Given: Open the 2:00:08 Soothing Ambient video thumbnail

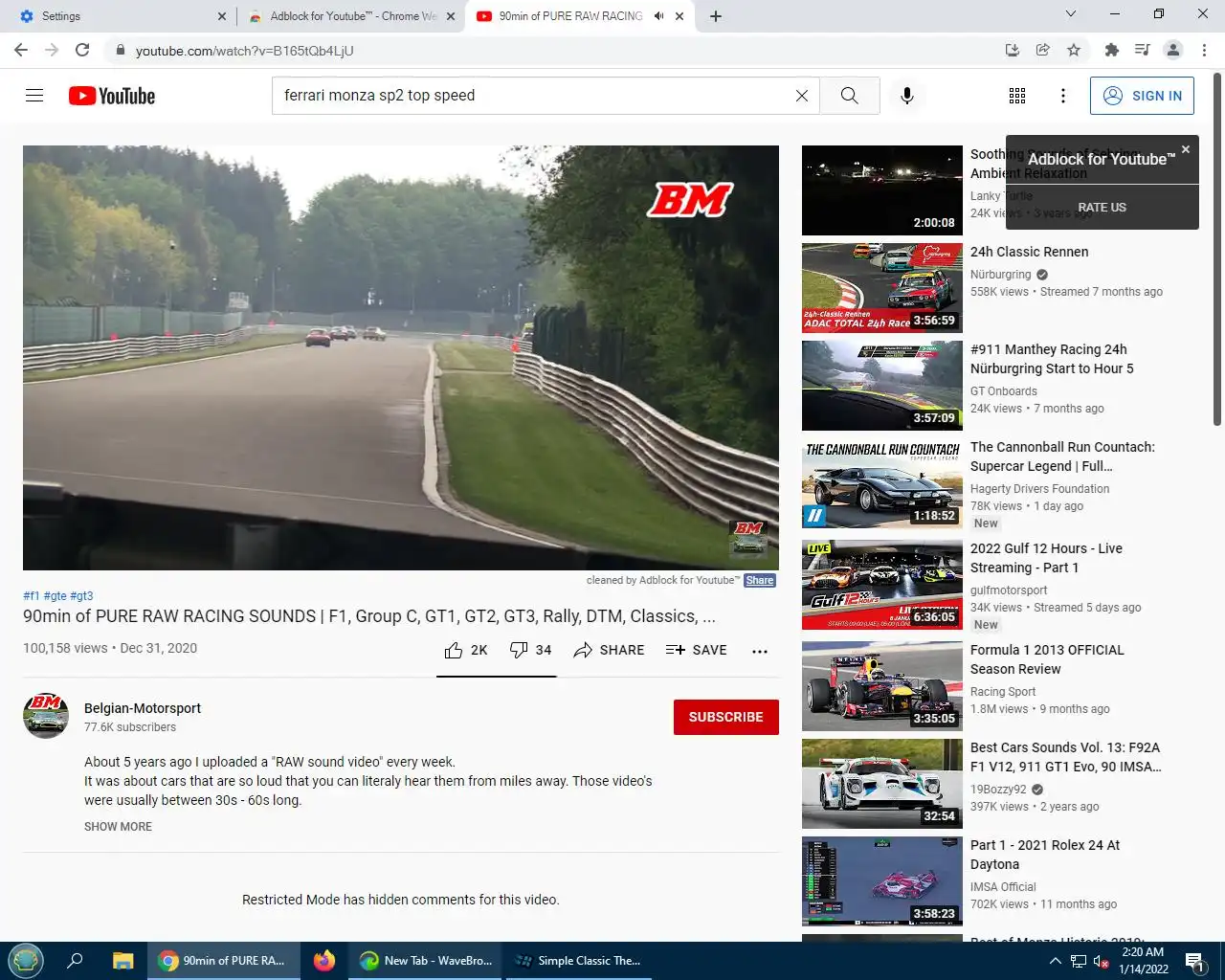Looking at the screenshot, I should click(882, 190).
